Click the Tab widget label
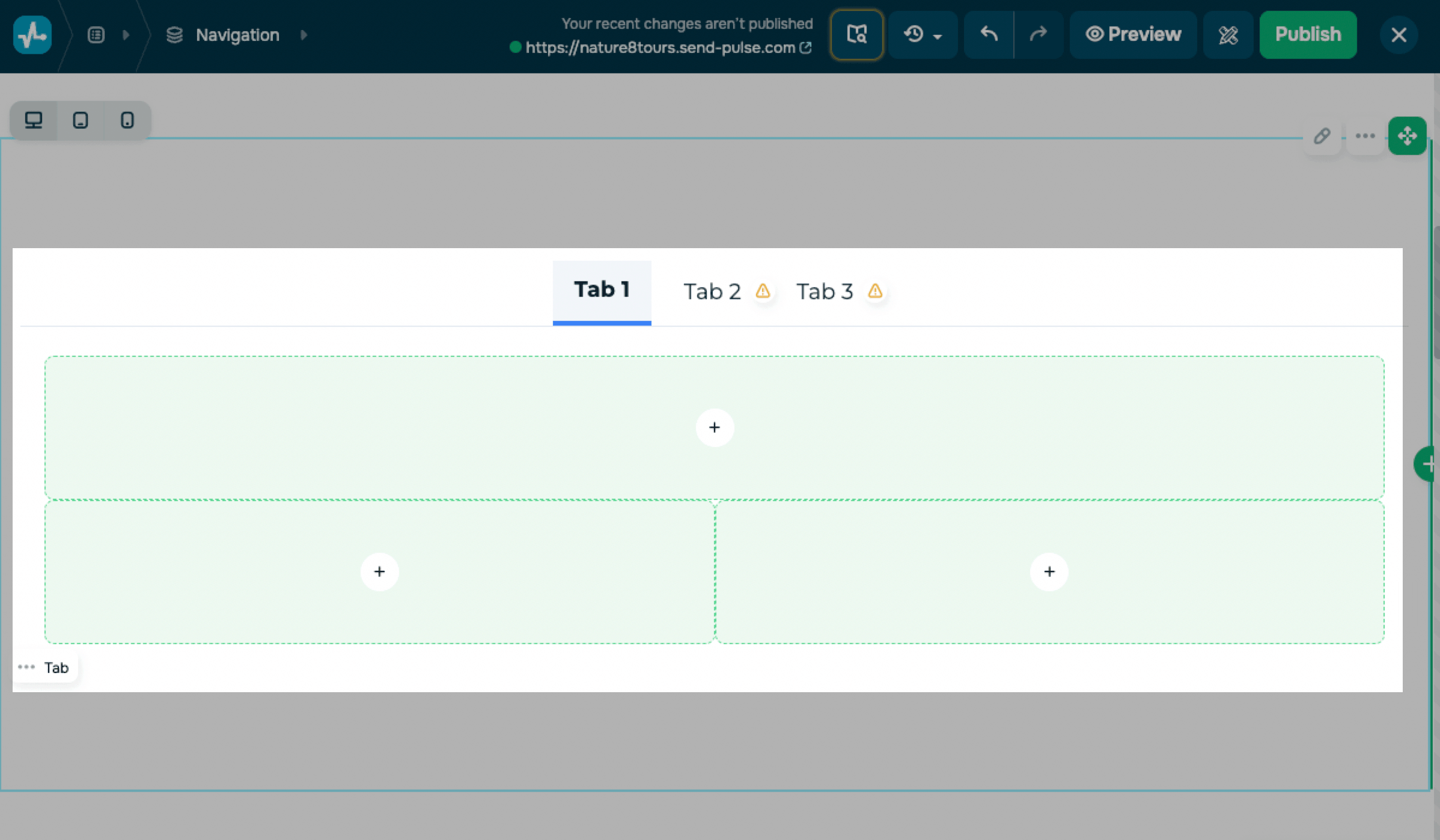Screen dimensions: 1440x840 pos(56,668)
